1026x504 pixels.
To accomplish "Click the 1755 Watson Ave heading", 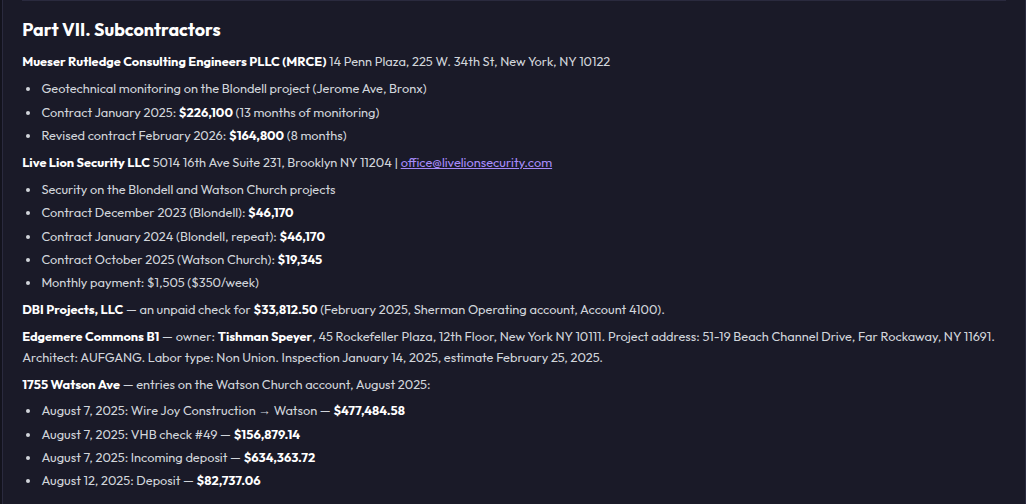I will 71,385.
